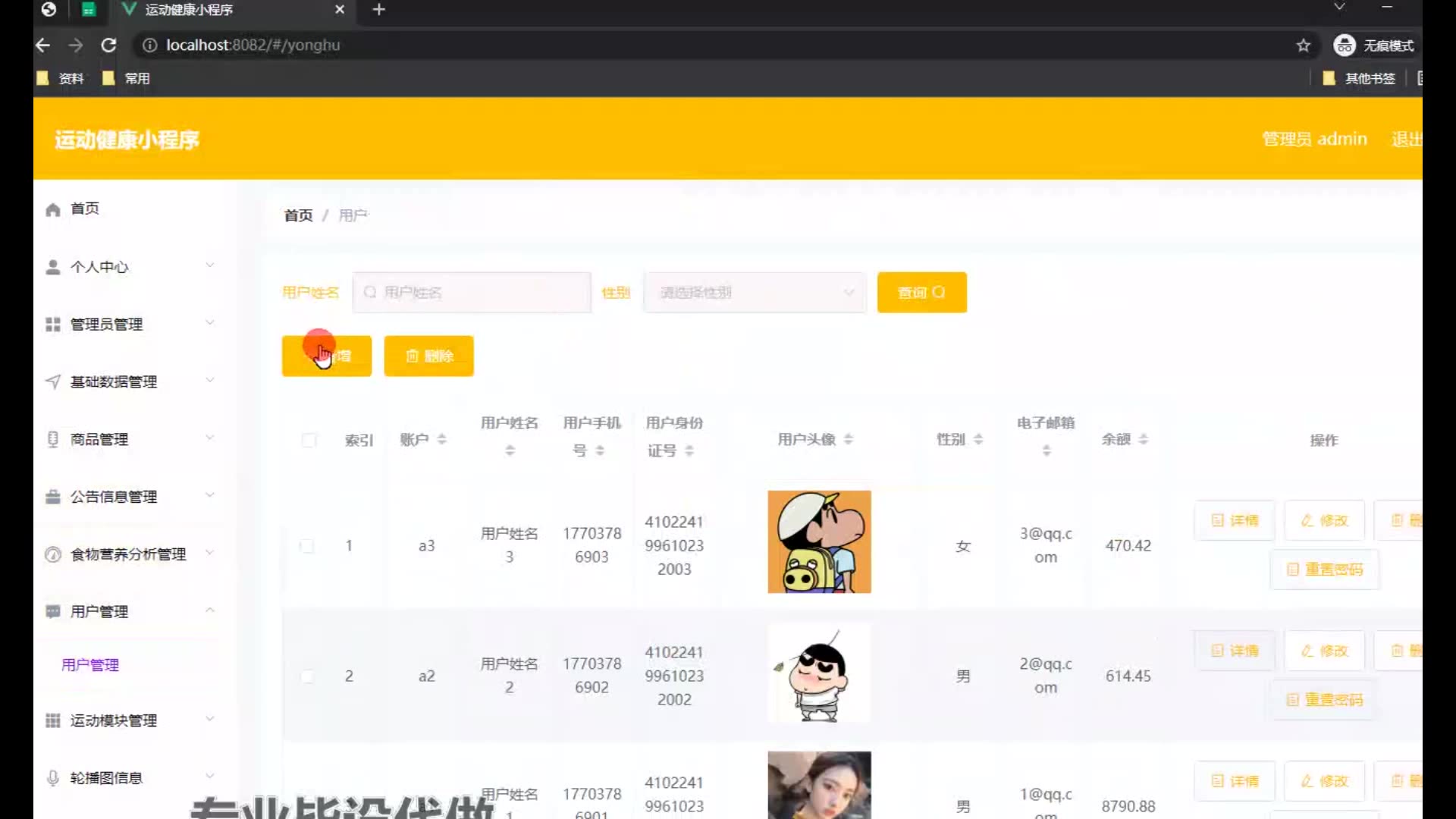The width and height of the screenshot is (1456, 819).
Task: Open new browser tab with plus
Action: 379,10
